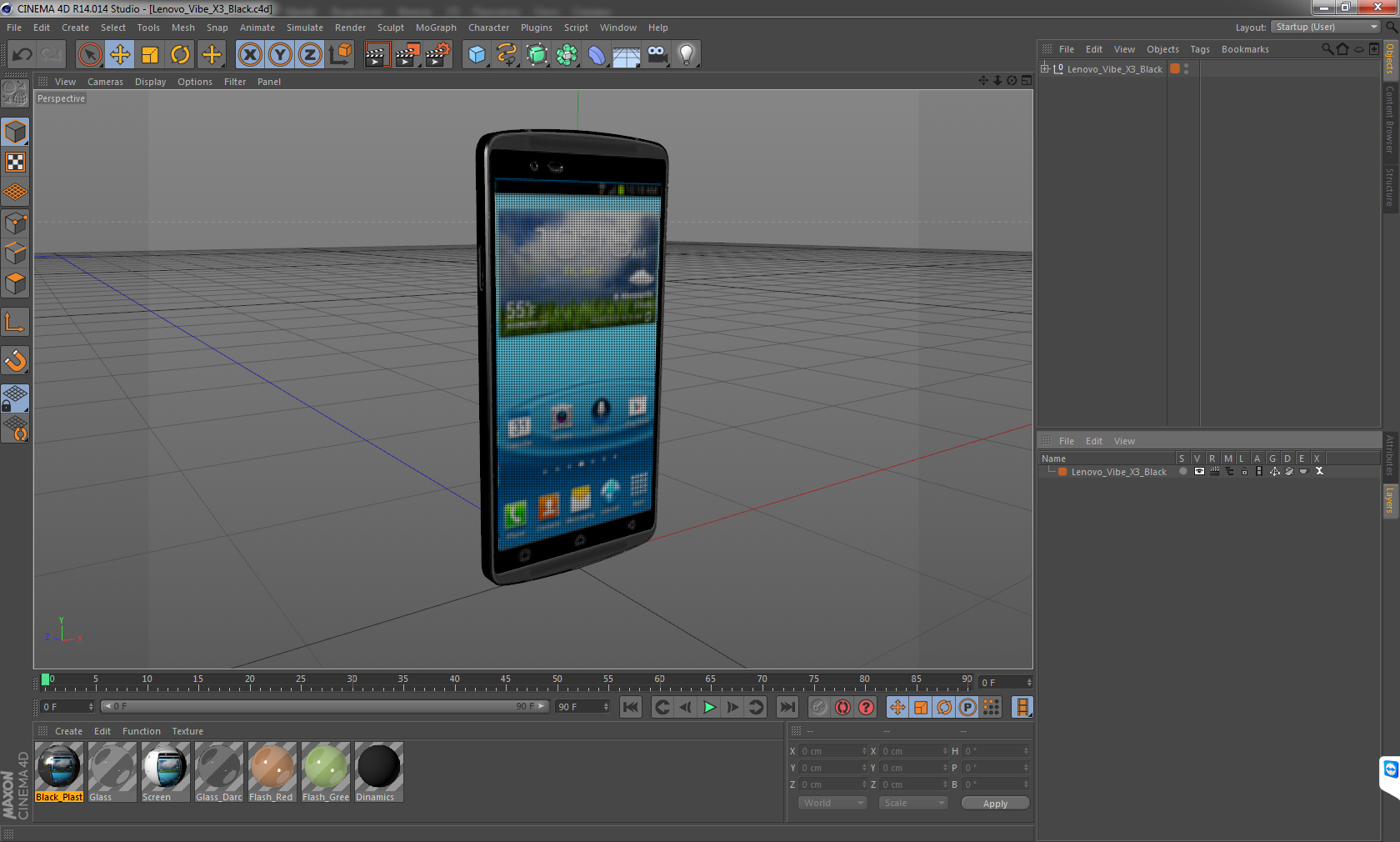Click the end frame 90 F field
1400x842 pixels.
tap(582, 706)
